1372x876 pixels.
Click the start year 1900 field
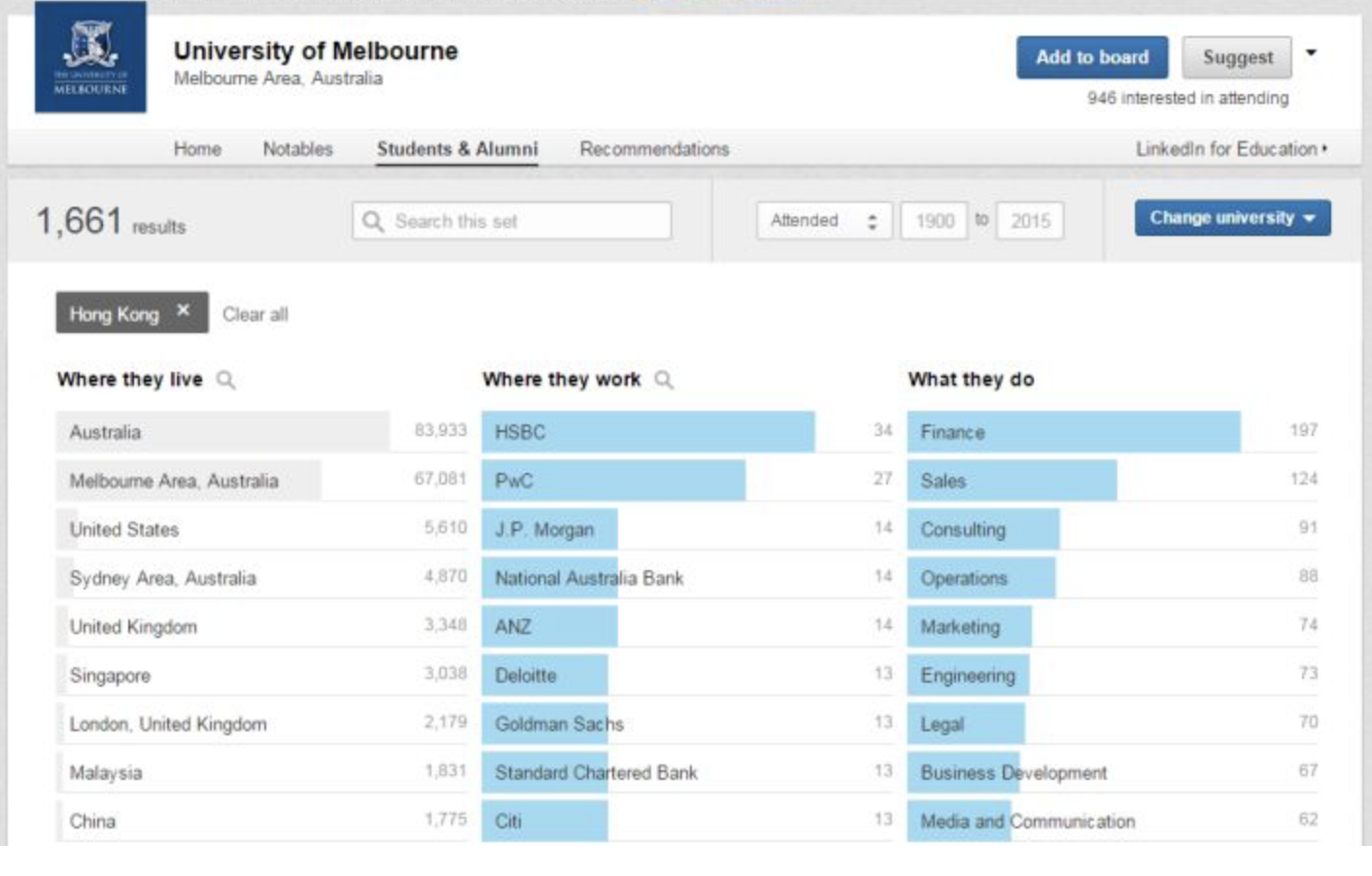coord(934,221)
